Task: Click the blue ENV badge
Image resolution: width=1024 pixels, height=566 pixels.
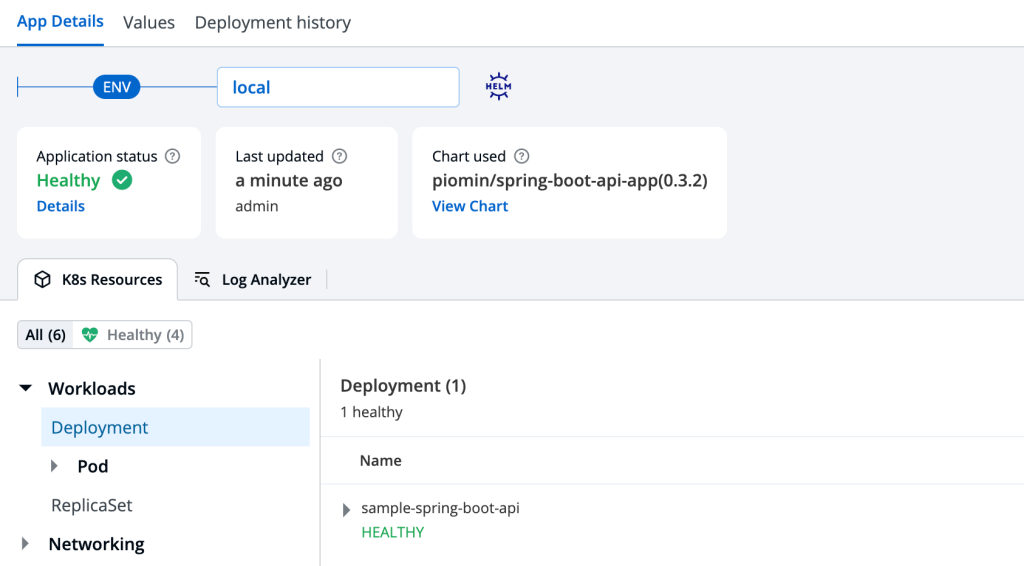Action: (x=117, y=87)
